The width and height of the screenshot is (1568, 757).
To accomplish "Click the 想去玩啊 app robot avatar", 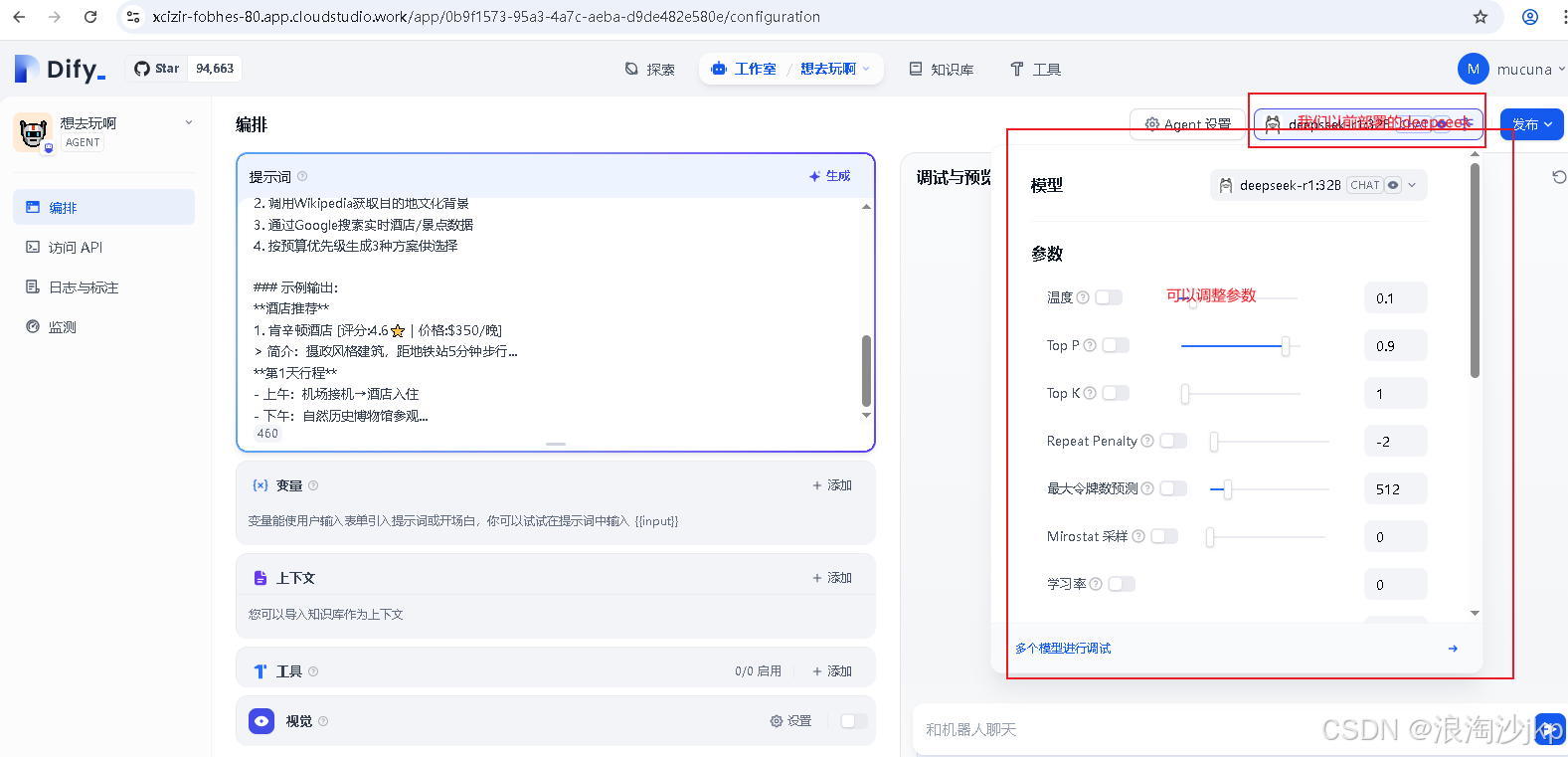I will click(33, 132).
